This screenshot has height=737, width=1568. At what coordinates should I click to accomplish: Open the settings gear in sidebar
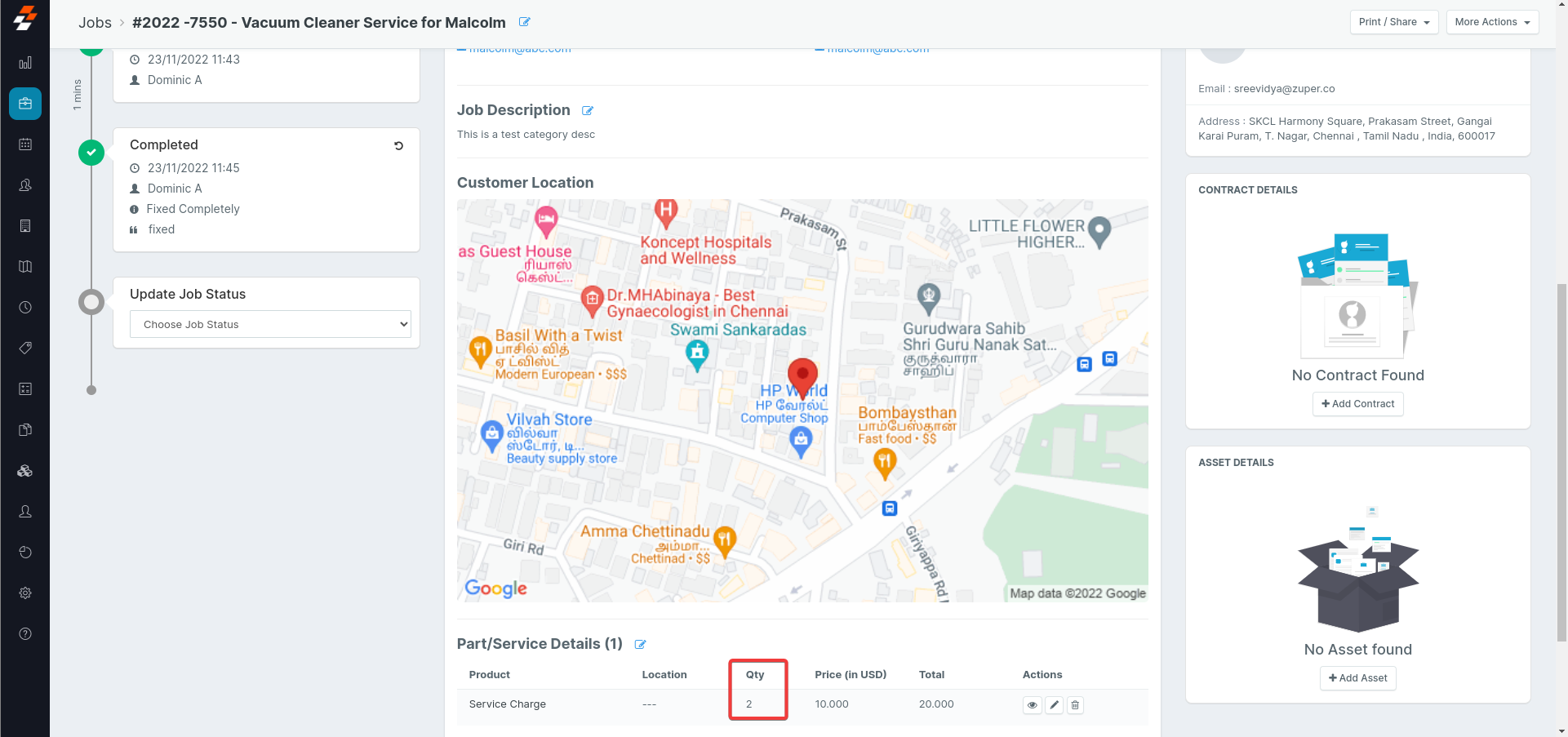pos(25,593)
